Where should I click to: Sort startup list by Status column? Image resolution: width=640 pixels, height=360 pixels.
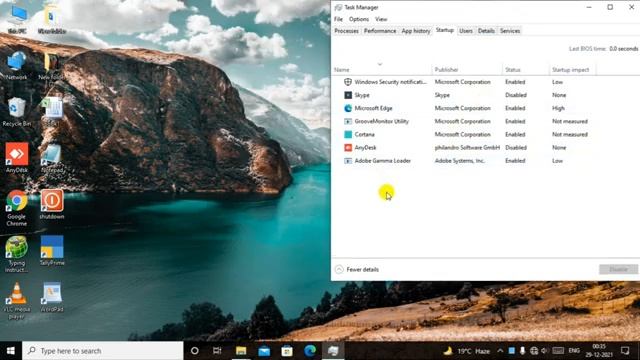tap(526, 70)
